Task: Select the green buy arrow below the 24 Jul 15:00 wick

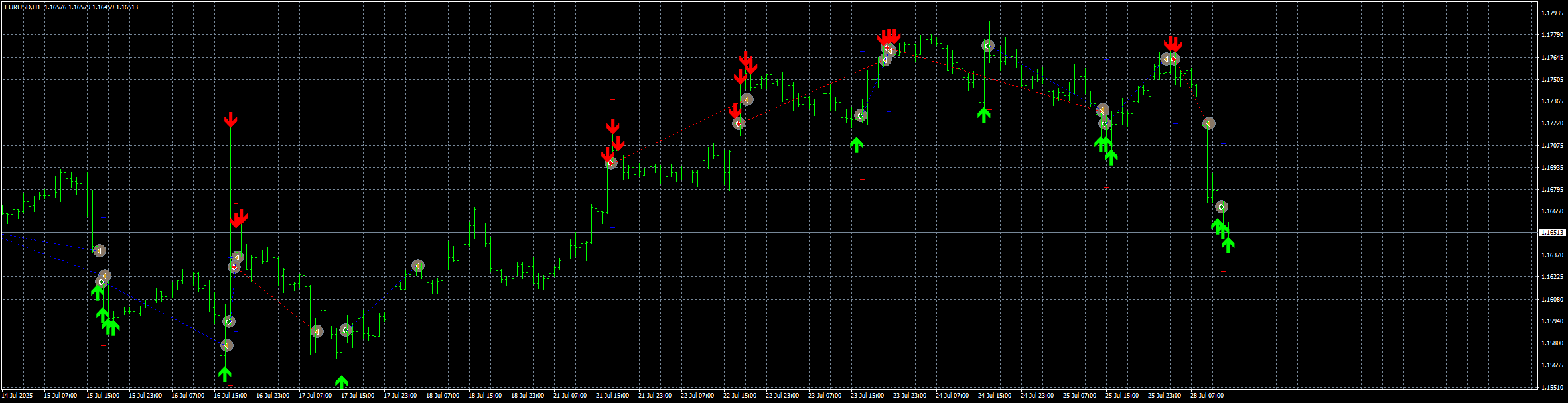Action: pyautogui.click(x=983, y=115)
